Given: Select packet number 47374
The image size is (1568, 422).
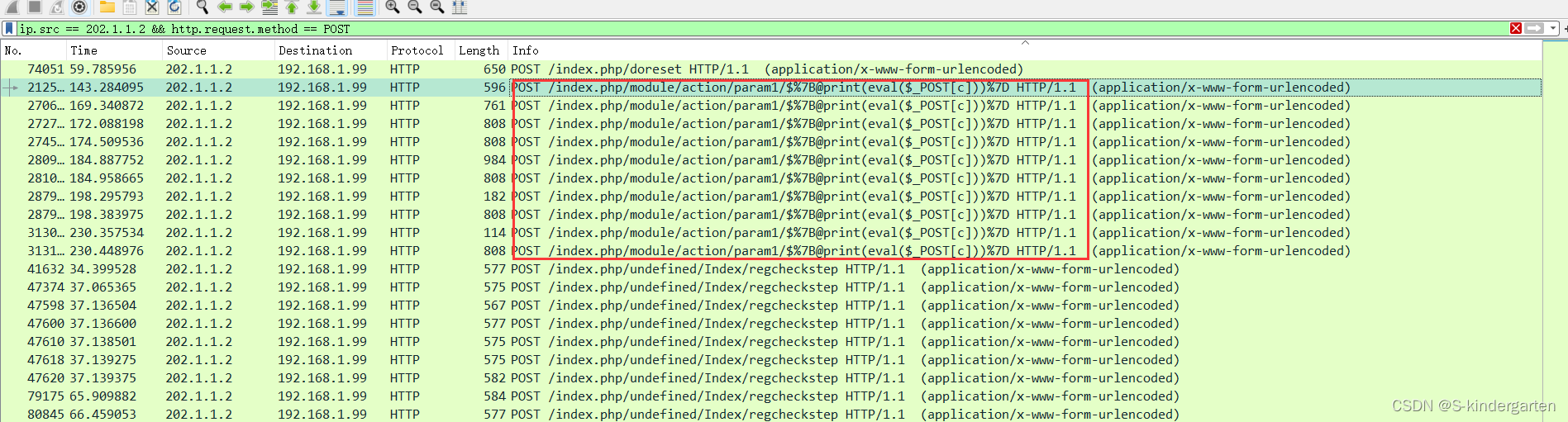Looking at the screenshot, I should pos(770,287).
